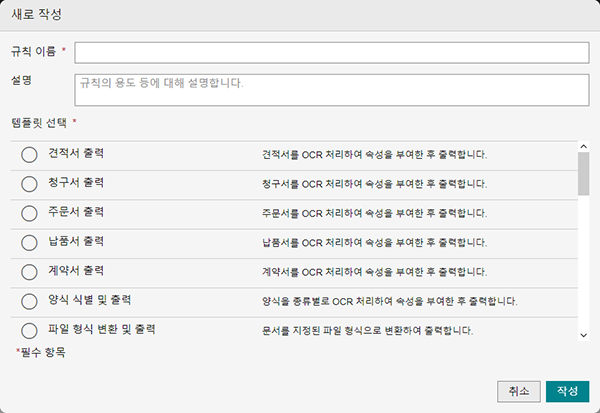Select the 청구서 출력 radio button

pyautogui.click(x=29, y=184)
